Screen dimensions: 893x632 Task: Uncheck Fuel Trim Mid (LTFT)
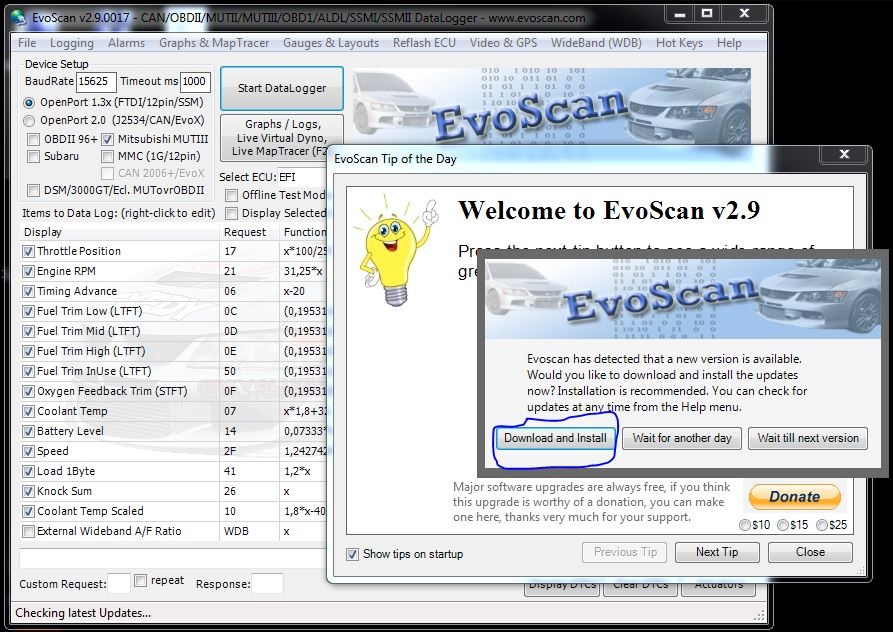pos(28,331)
